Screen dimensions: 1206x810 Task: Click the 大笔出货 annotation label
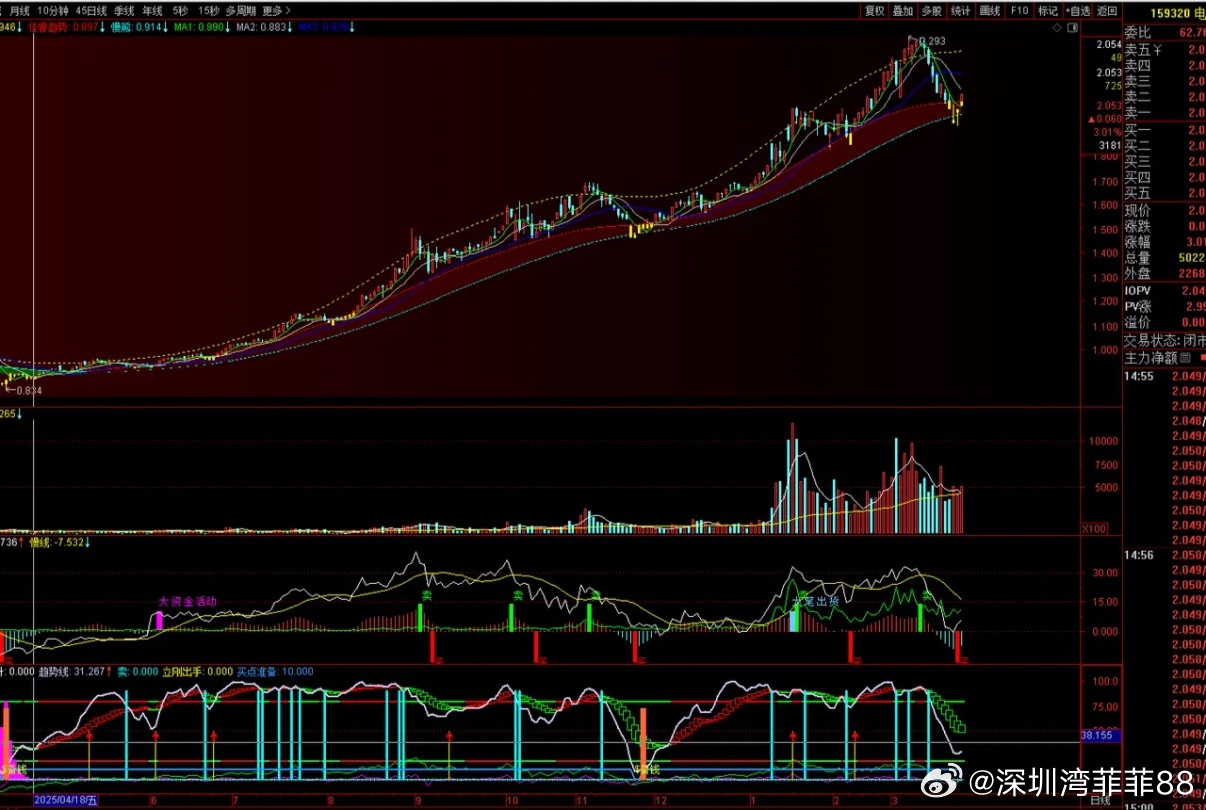coord(816,602)
